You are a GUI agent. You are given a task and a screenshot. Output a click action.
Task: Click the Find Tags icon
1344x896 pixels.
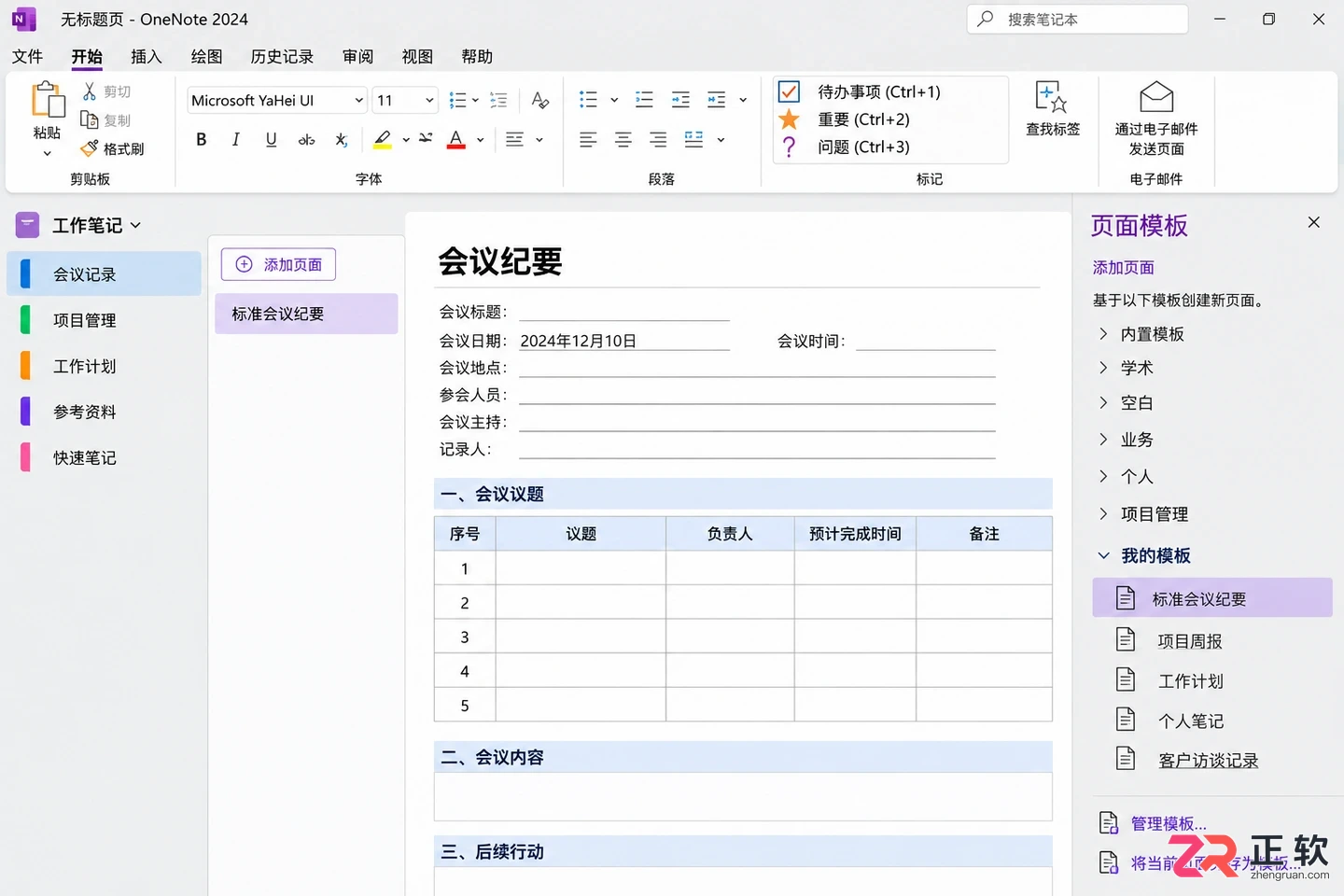(x=1052, y=97)
